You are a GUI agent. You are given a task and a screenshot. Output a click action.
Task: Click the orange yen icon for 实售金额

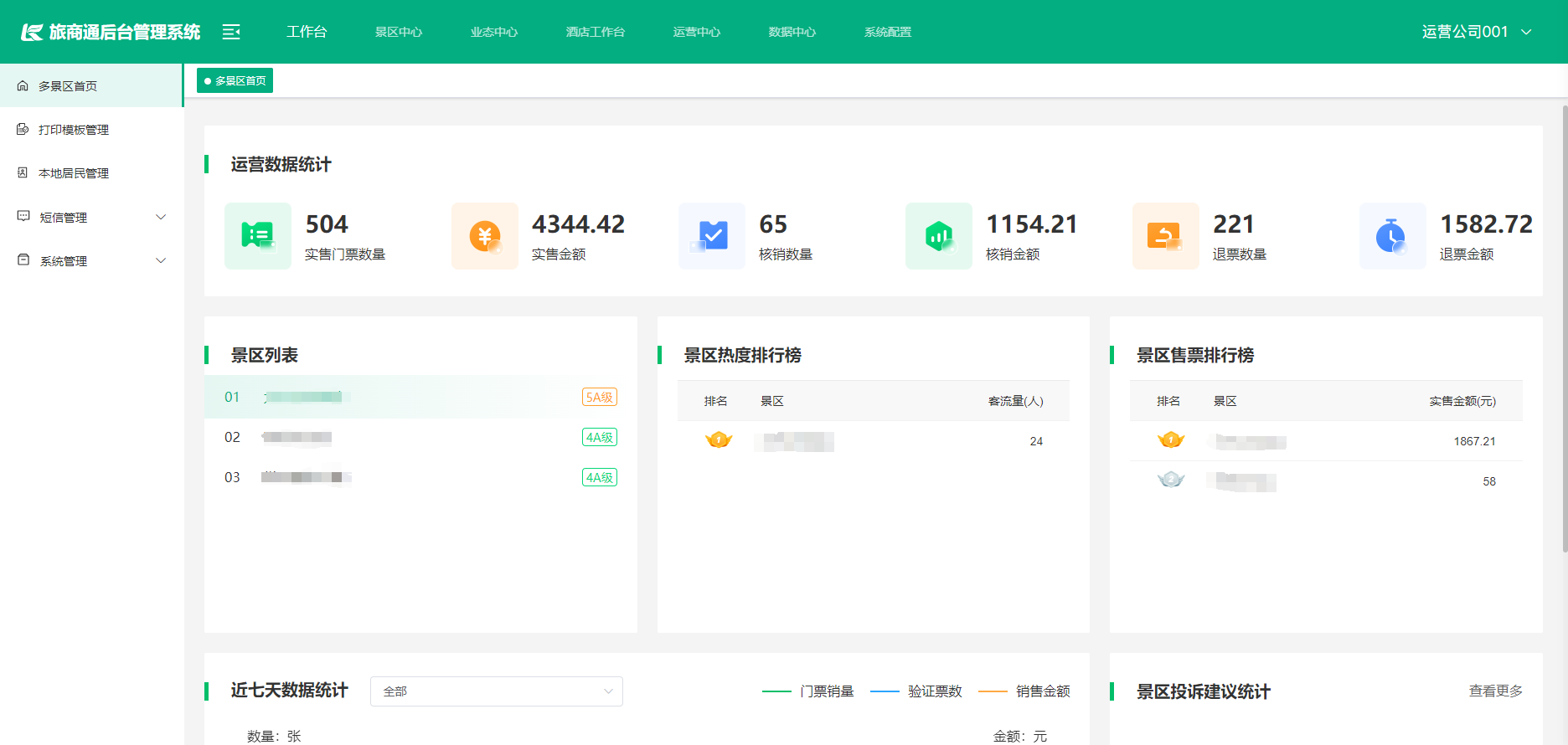(485, 236)
